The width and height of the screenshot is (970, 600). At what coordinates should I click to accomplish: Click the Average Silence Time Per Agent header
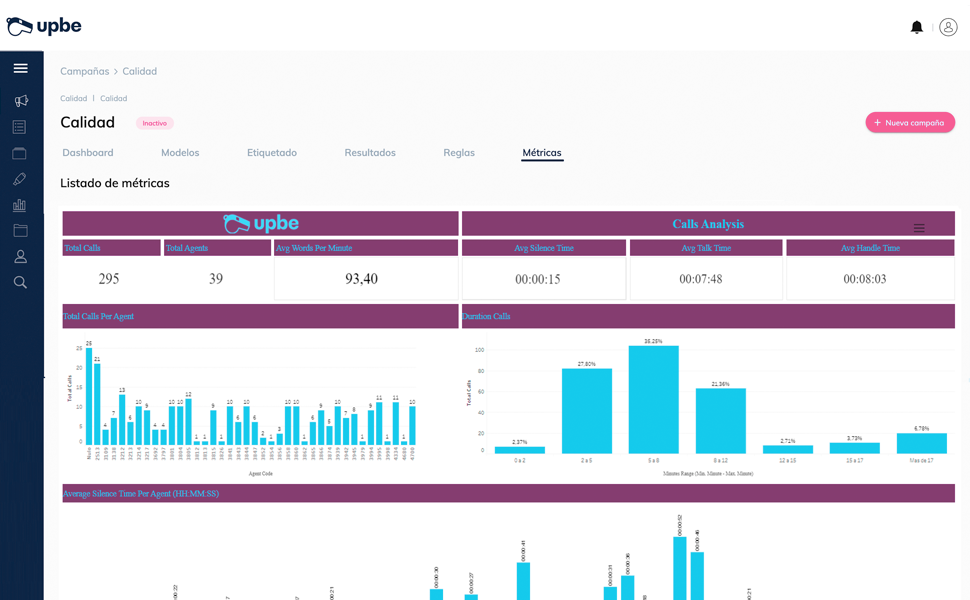click(x=509, y=494)
